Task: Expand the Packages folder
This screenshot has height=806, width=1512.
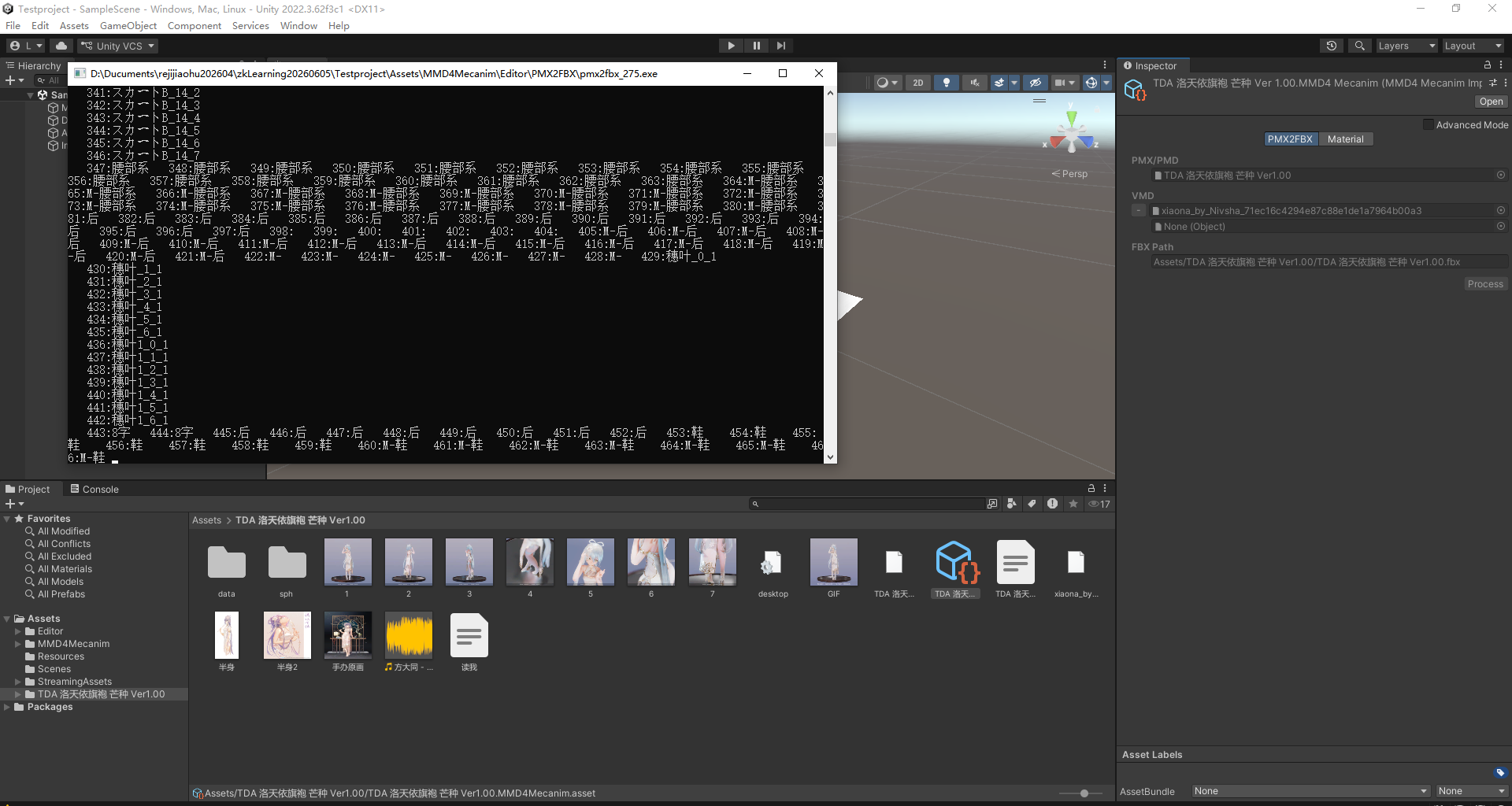Action: pos(7,707)
